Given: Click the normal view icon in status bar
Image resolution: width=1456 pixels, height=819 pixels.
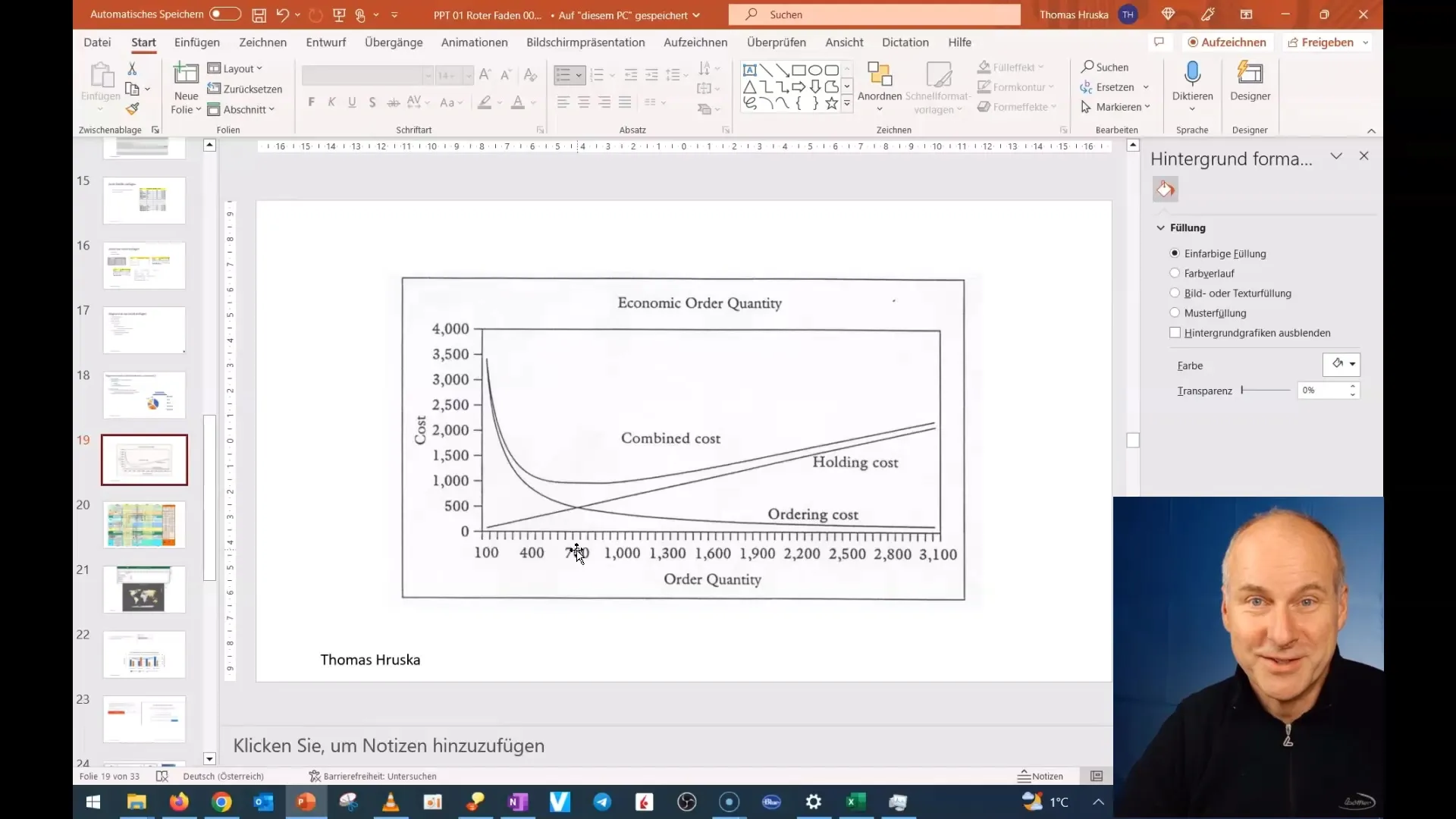Looking at the screenshot, I should tap(1097, 776).
